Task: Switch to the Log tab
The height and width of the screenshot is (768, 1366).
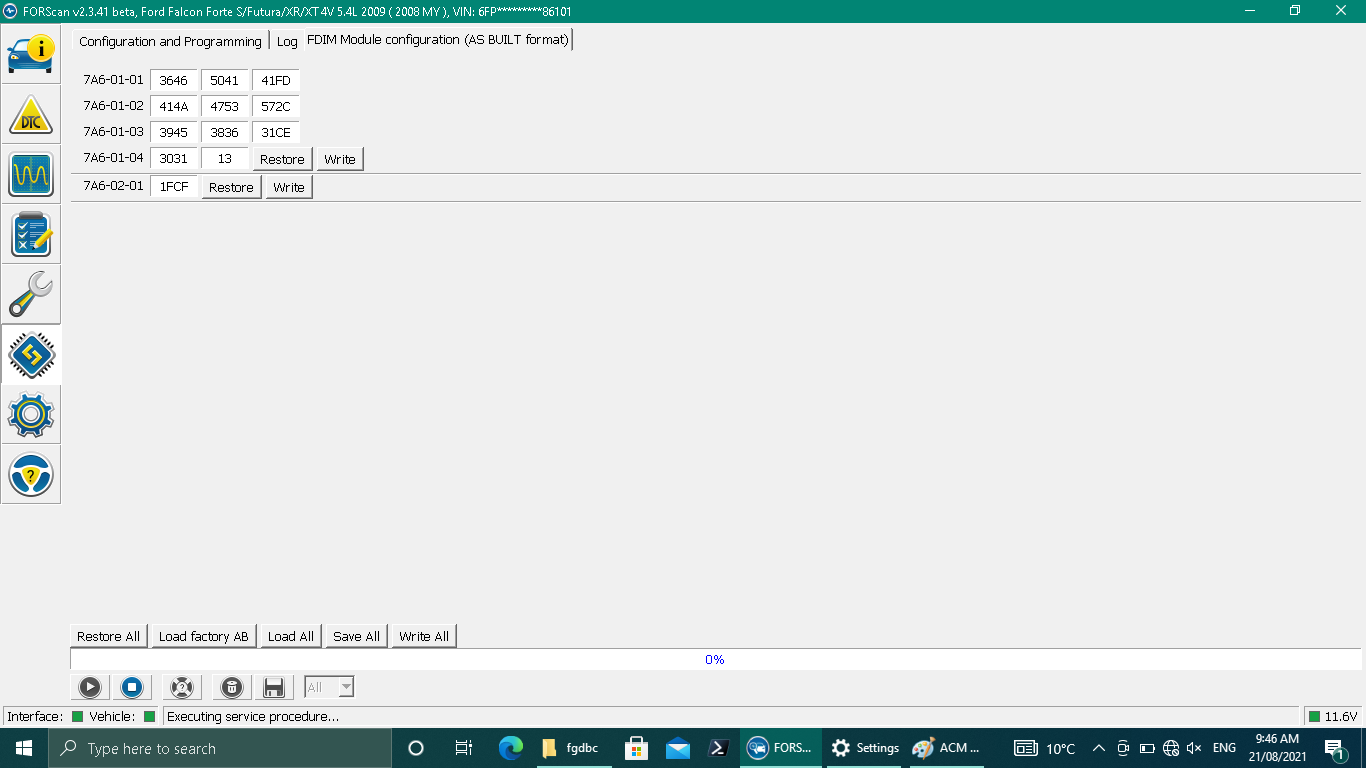Action: 287,41
